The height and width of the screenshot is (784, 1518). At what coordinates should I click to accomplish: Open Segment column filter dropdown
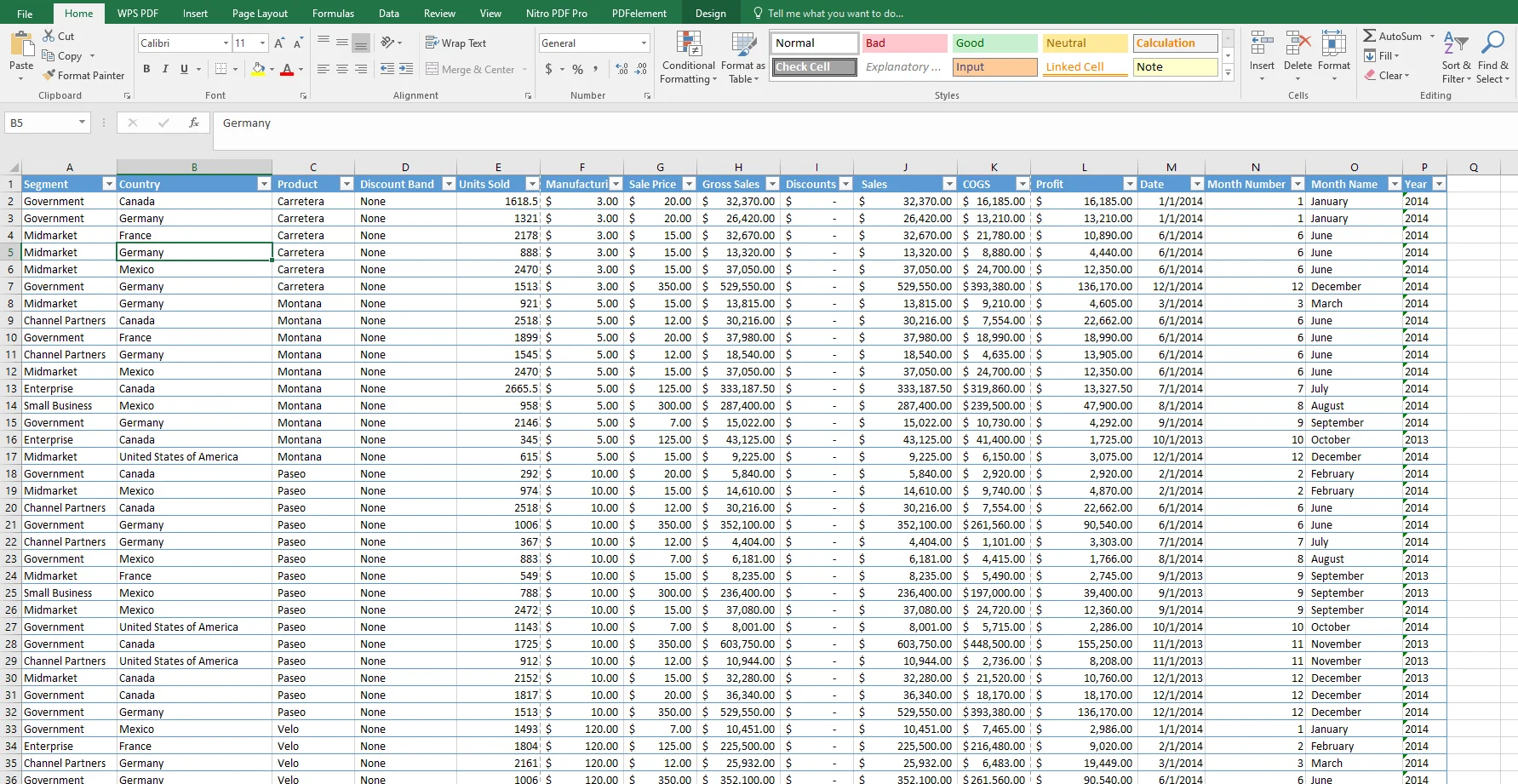(108, 184)
